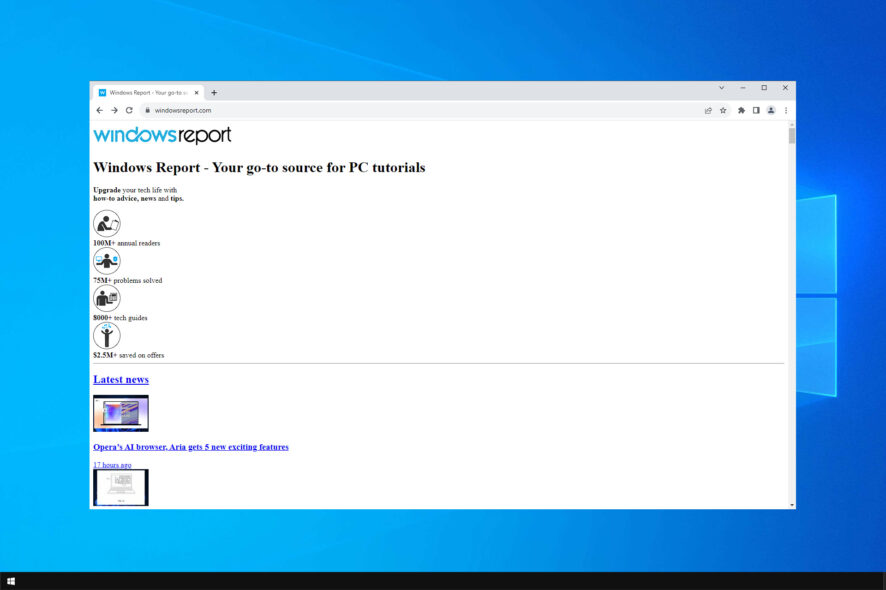This screenshot has width=886, height=590.
Task: Click the '100M+ annual readers' text
Action: click(127, 243)
